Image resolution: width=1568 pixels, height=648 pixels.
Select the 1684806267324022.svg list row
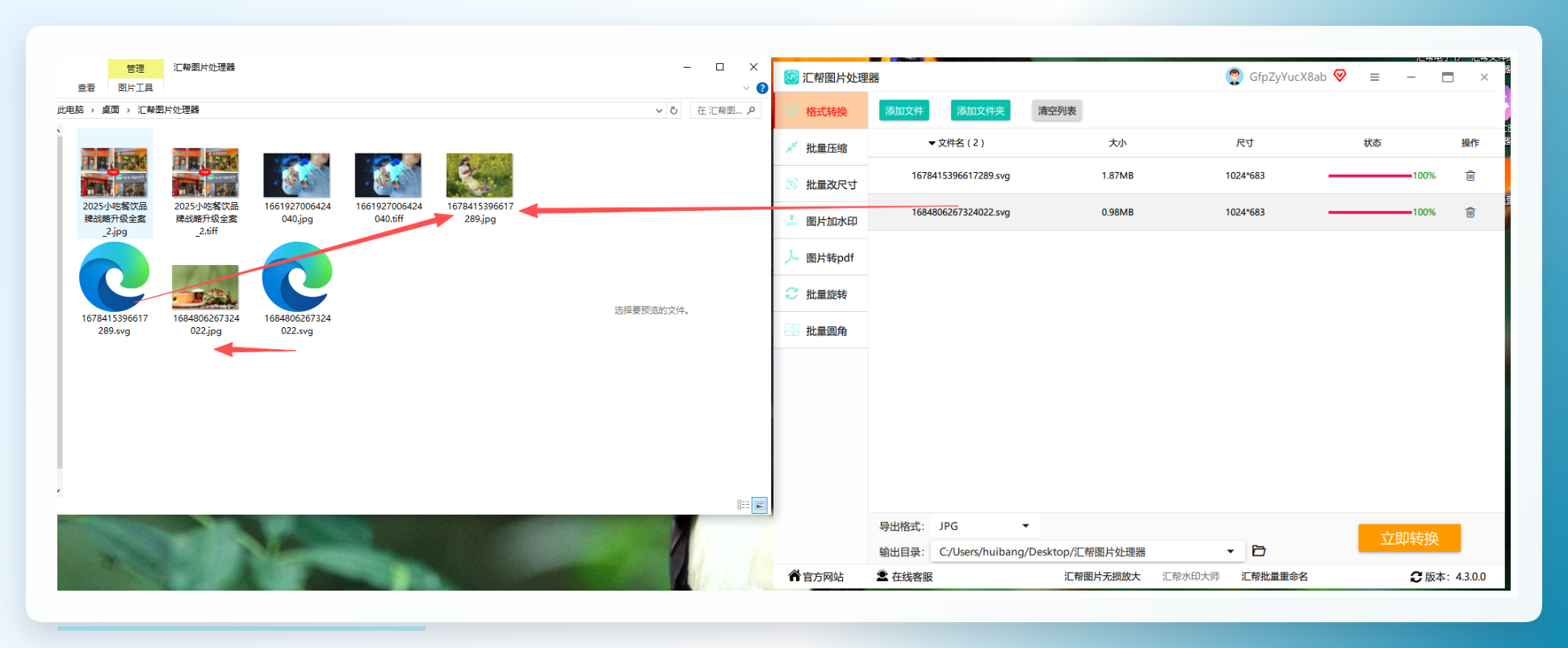(1186, 212)
